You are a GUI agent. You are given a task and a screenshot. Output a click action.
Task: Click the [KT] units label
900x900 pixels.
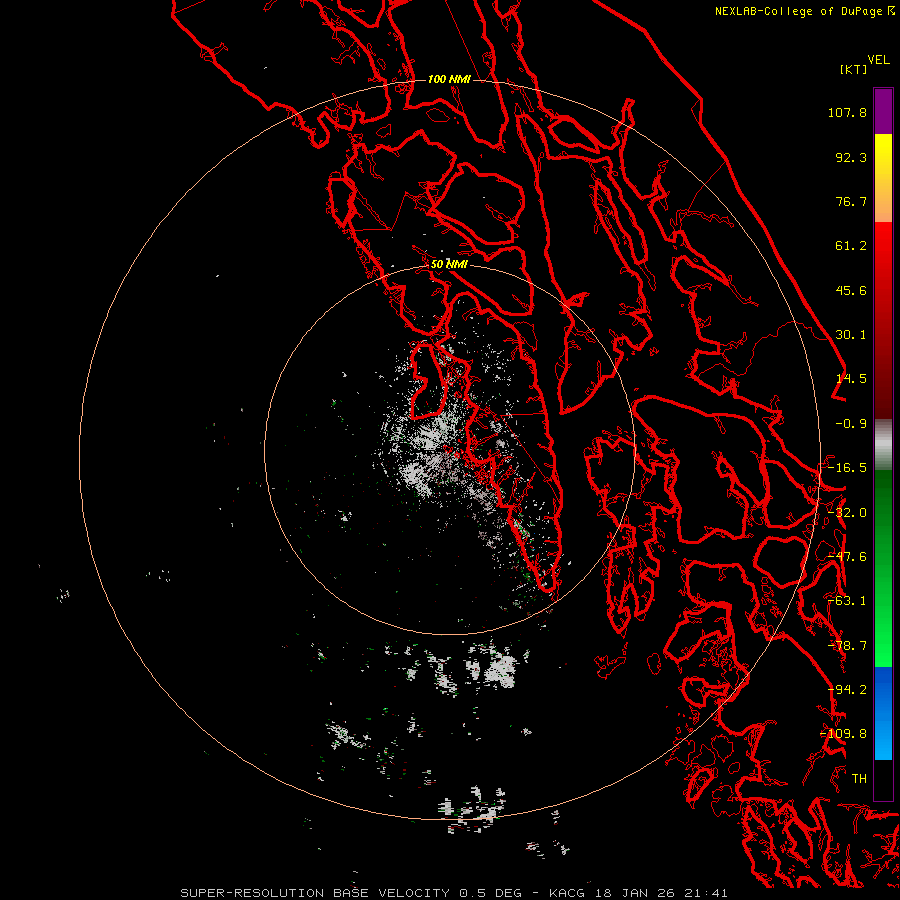tap(854, 69)
